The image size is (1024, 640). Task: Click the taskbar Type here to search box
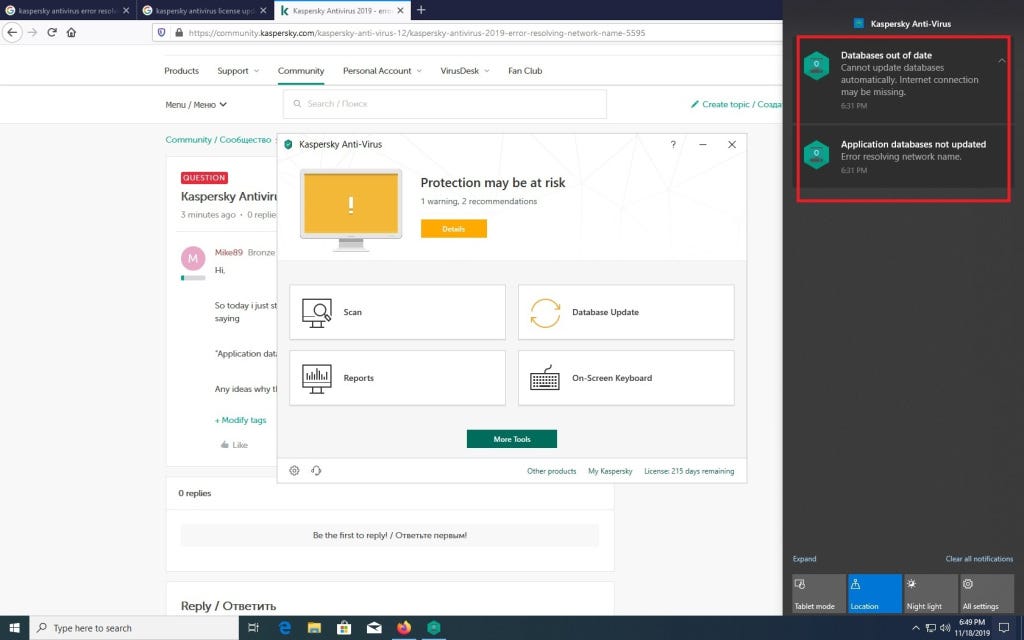tap(134, 628)
